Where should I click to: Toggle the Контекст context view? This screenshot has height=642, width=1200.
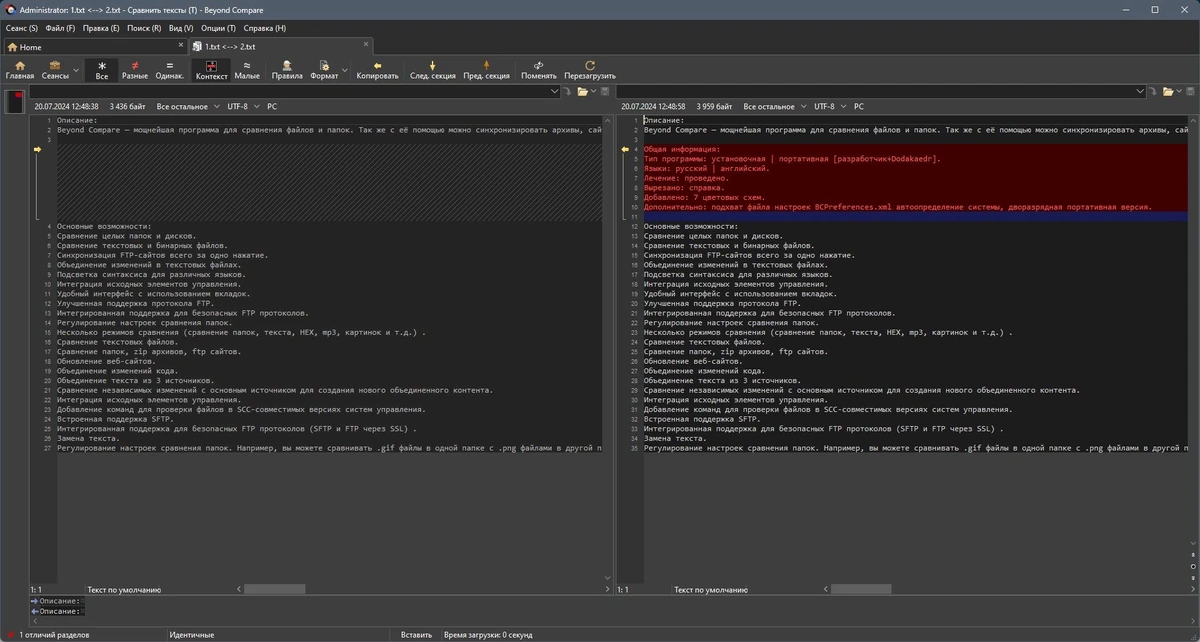pos(211,70)
